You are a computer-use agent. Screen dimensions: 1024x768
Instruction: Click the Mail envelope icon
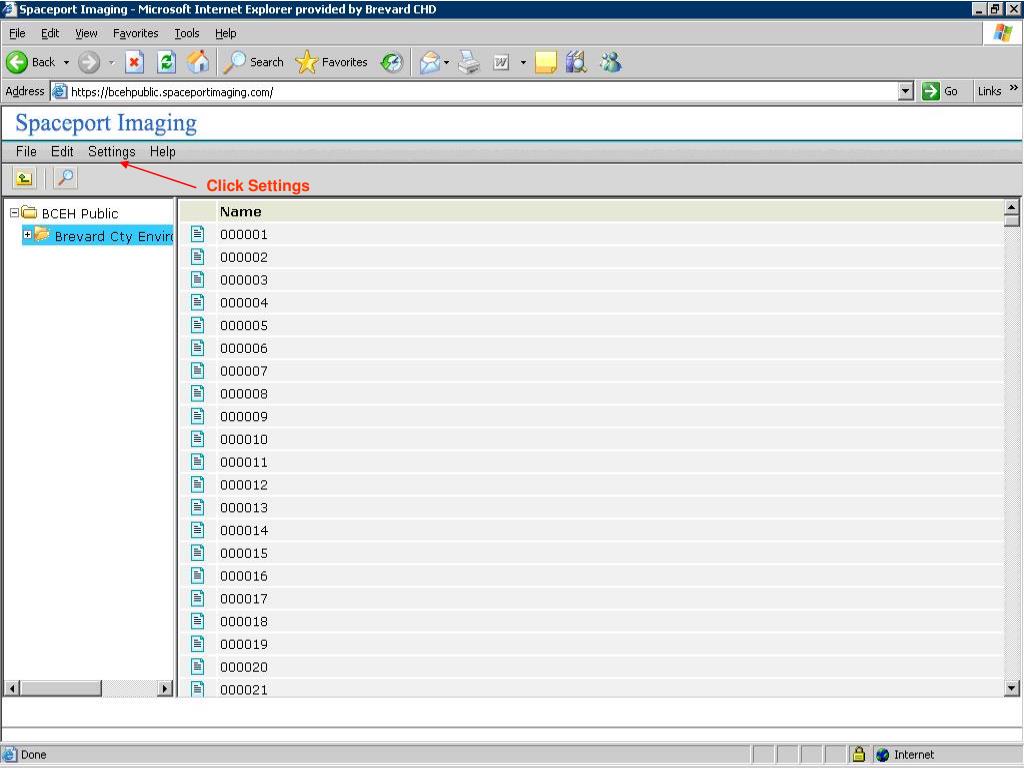pos(429,63)
